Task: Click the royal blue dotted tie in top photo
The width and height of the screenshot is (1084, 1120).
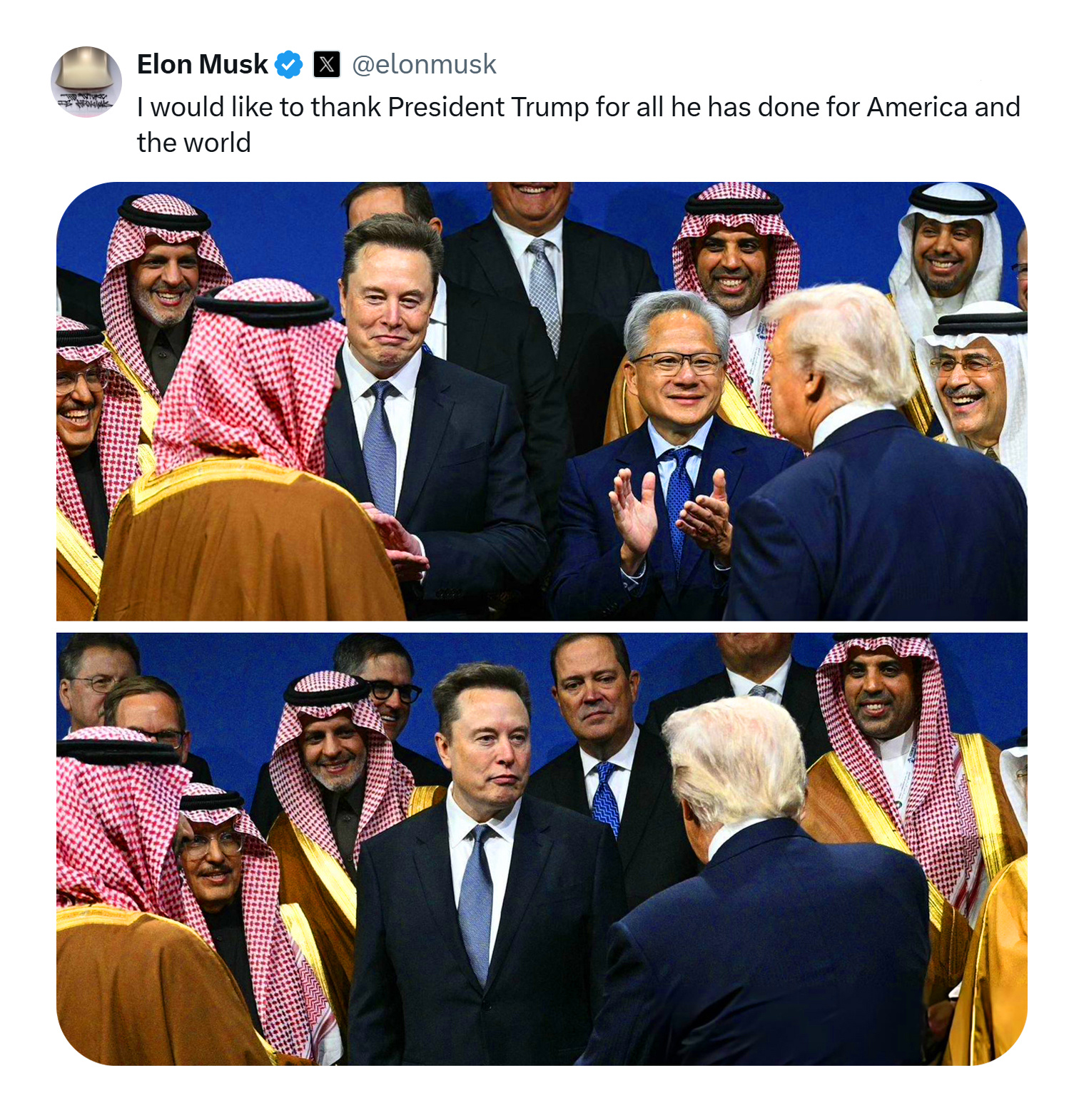Action: point(679,499)
